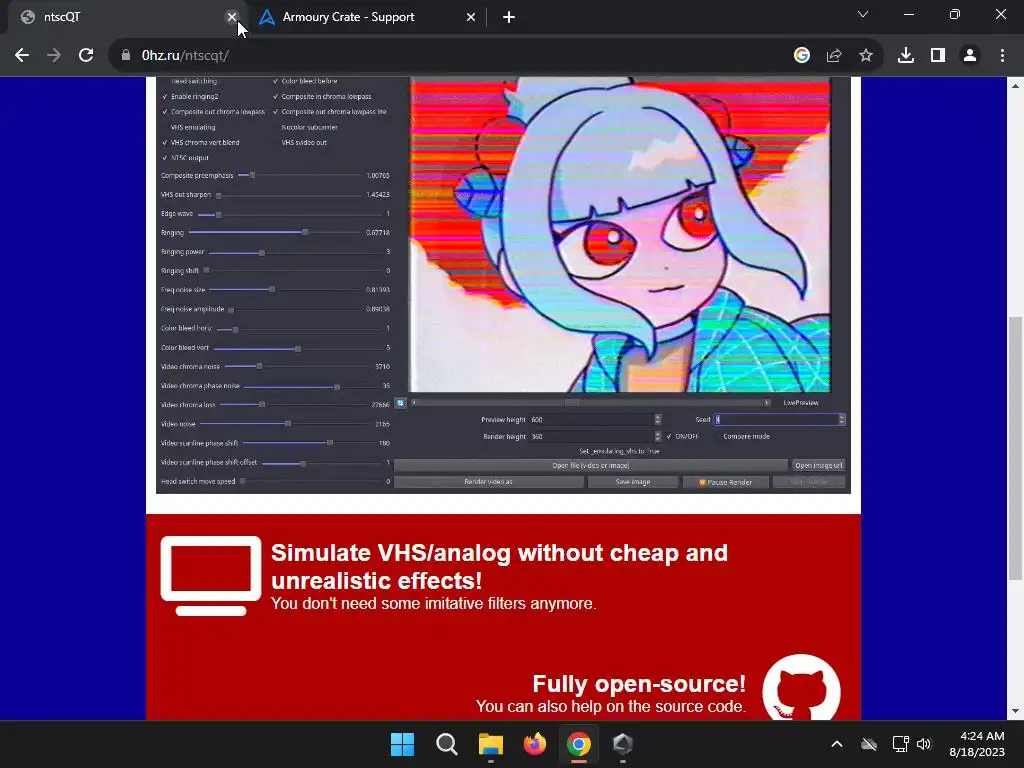Open File Explorer from the taskbar
Image resolution: width=1024 pixels, height=768 pixels.
pyautogui.click(x=490, y=744)
